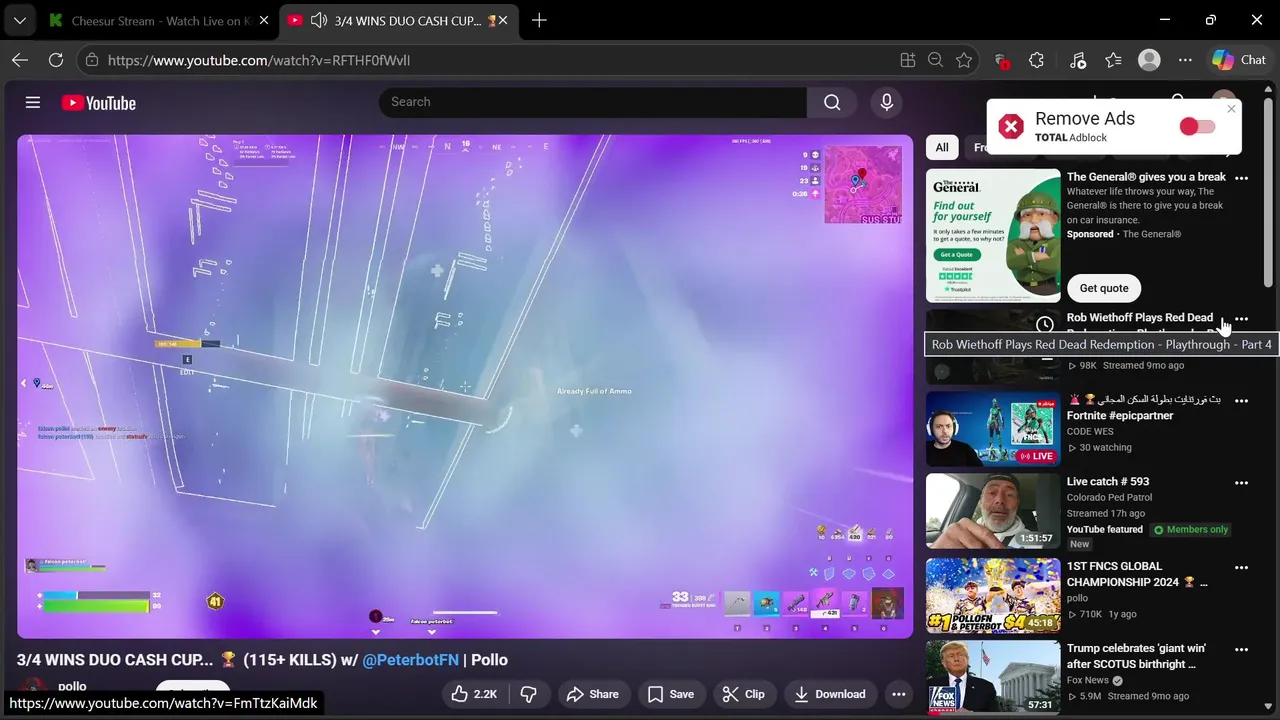Reload the page
This screenshot has height=720, width=1280.
pyautogui.click(x=56, y=60)
